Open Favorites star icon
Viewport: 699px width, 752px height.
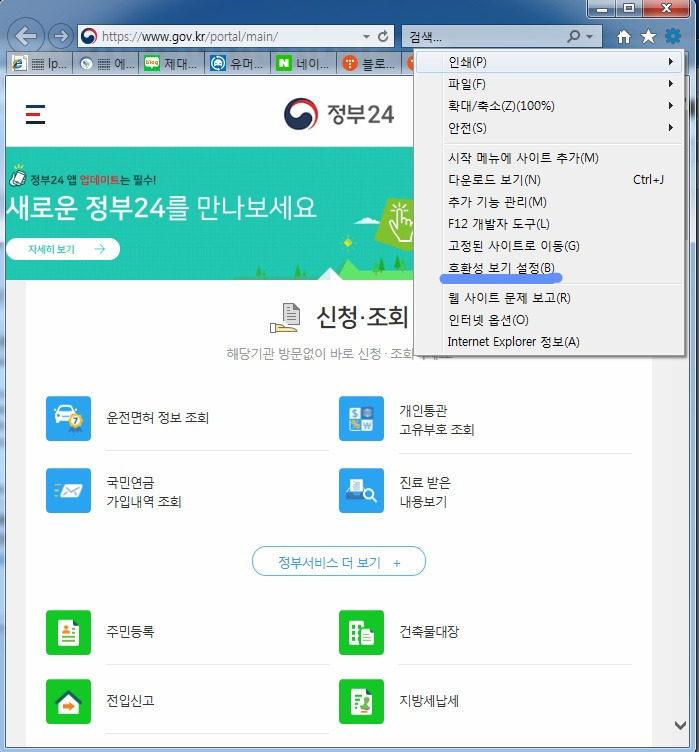pyautogui.click(x=648, y=36)
